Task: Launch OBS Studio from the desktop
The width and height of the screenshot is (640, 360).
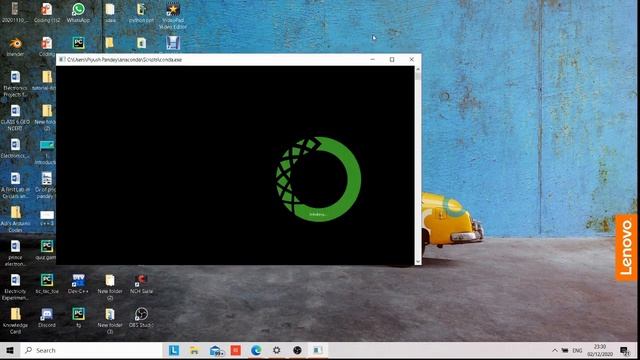Action: tap(141, 318)
